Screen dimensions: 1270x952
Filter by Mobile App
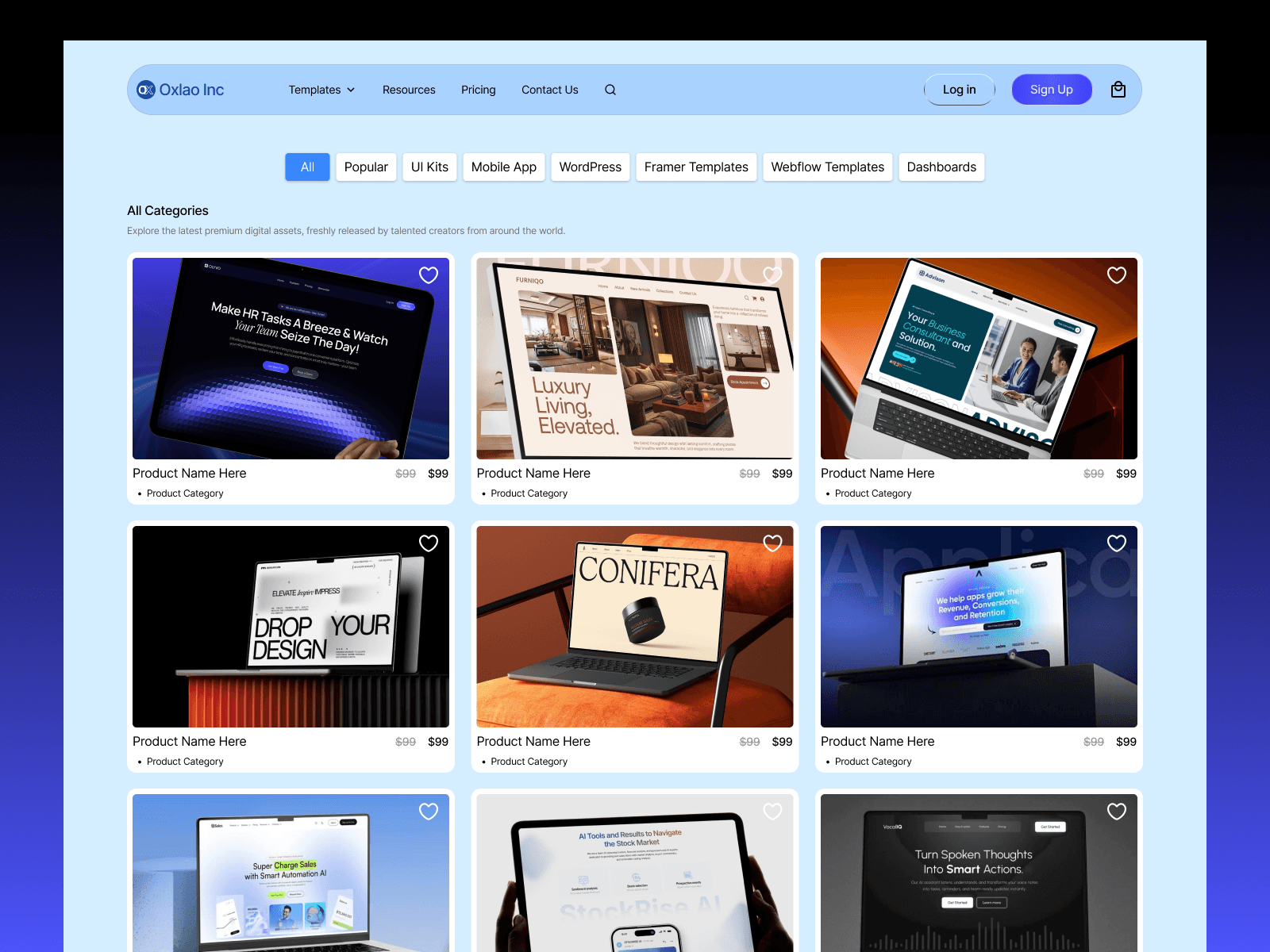(x=504, y=167)
